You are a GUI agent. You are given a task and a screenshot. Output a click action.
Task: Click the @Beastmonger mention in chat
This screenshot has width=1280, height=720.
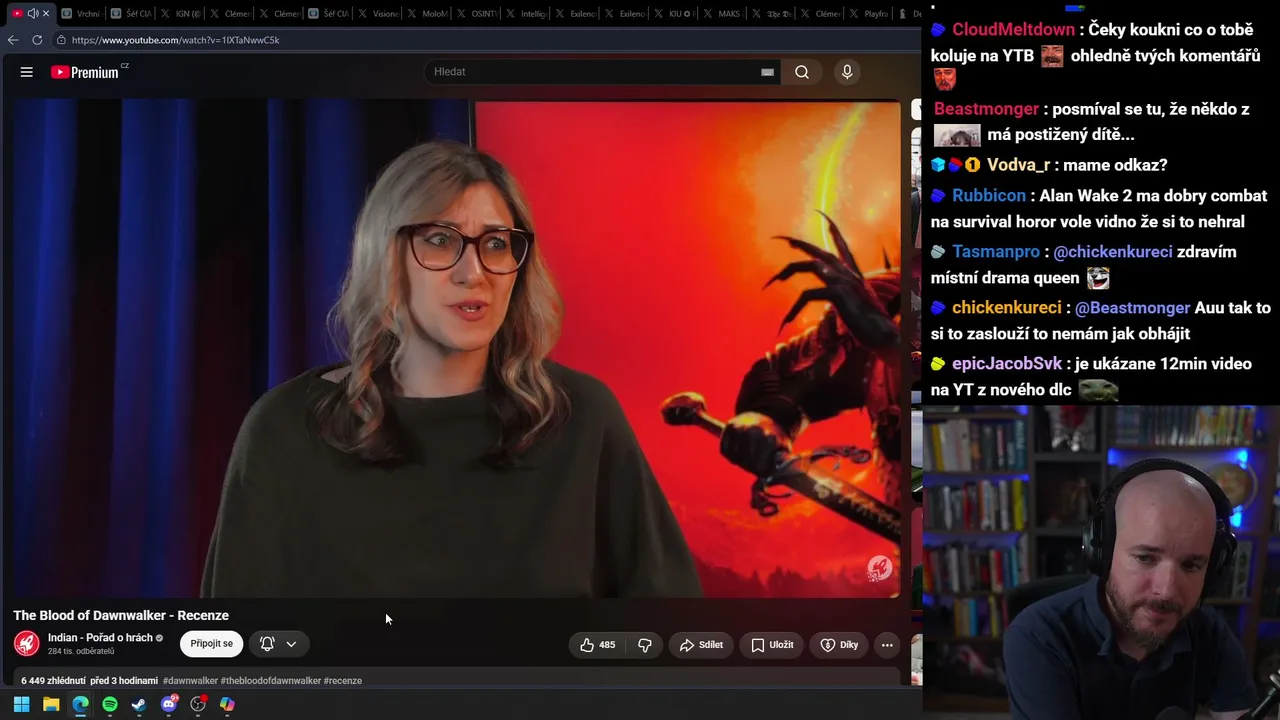[x=1133, y=308]
